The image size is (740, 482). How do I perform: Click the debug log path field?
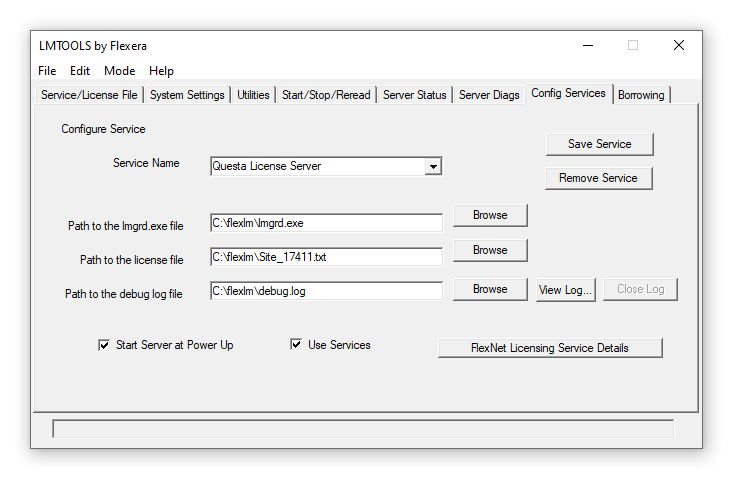[x=326, y=291]
